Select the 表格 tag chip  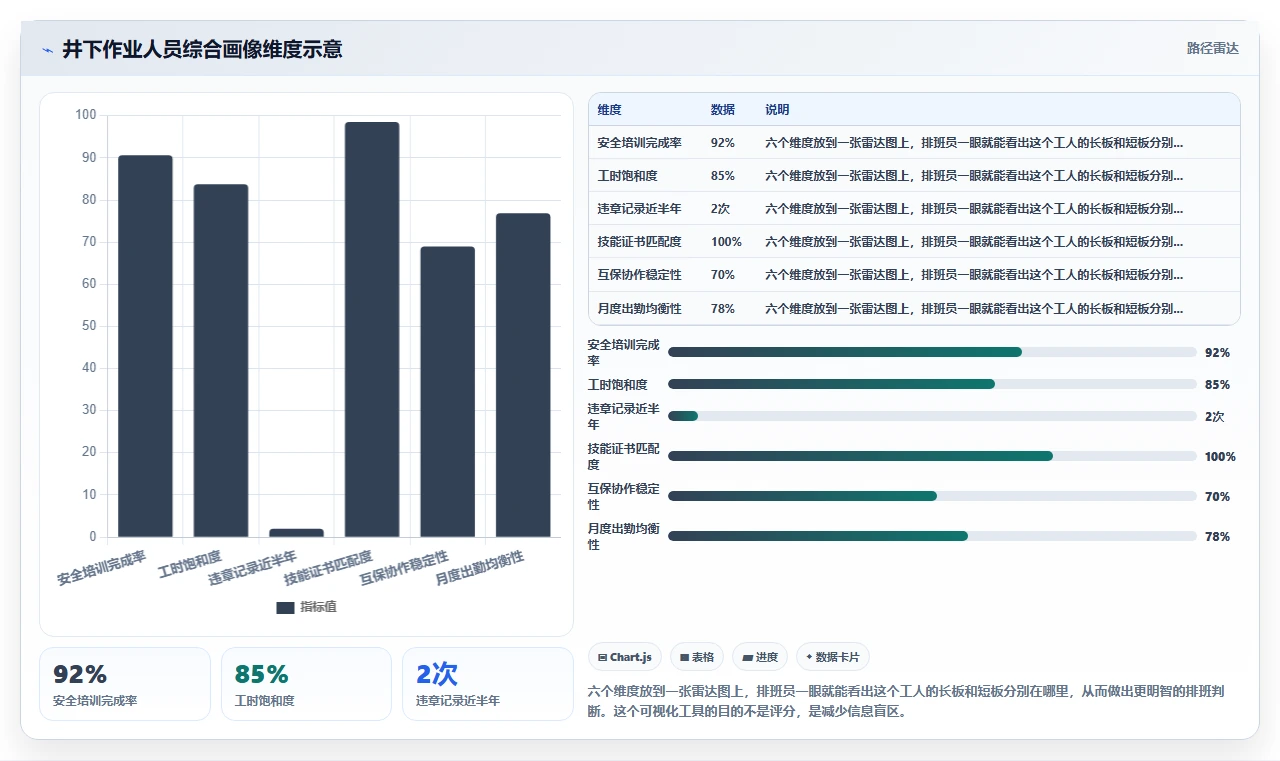(696, 657)
